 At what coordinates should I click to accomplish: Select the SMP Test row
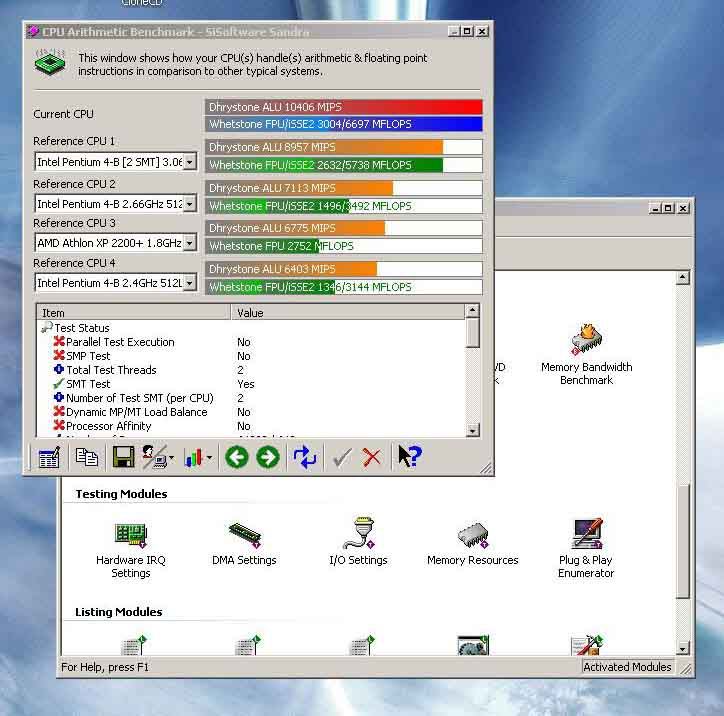pyautogui.click(x=252, y=356)
